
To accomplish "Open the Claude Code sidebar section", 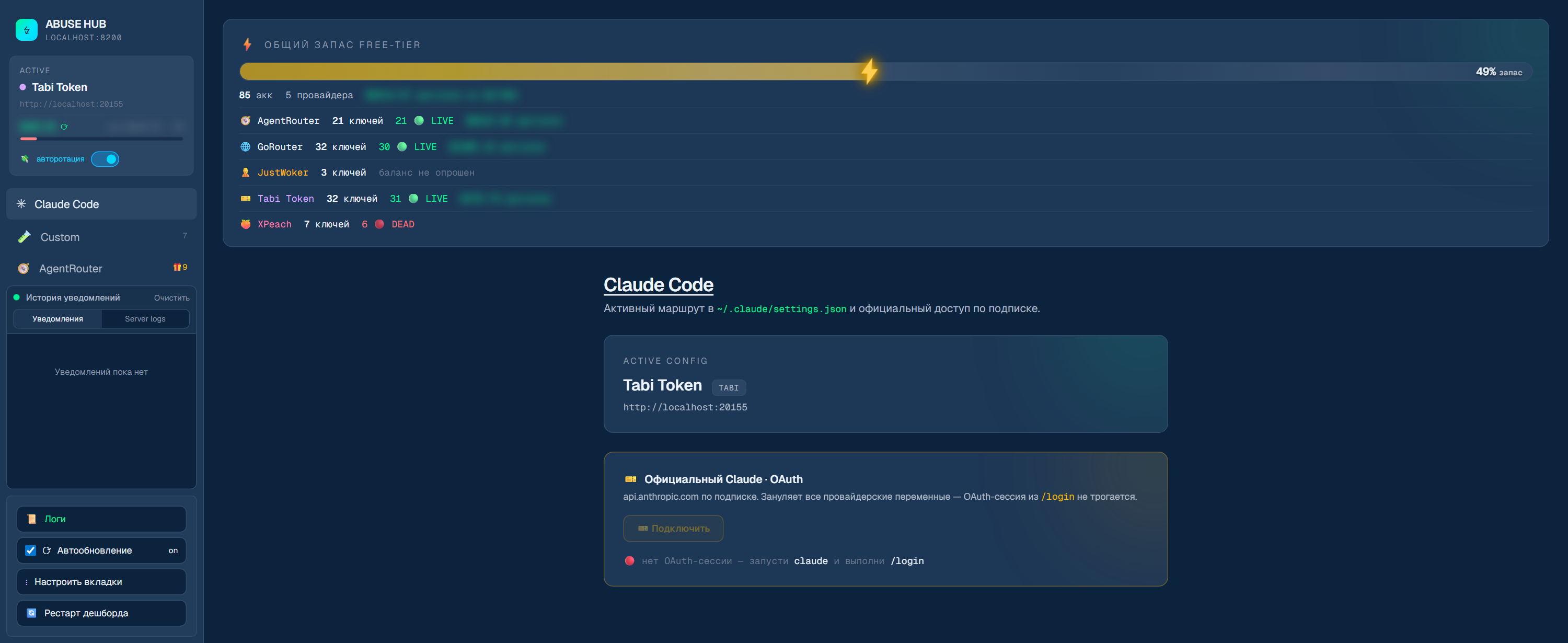I will click(101, 204).
